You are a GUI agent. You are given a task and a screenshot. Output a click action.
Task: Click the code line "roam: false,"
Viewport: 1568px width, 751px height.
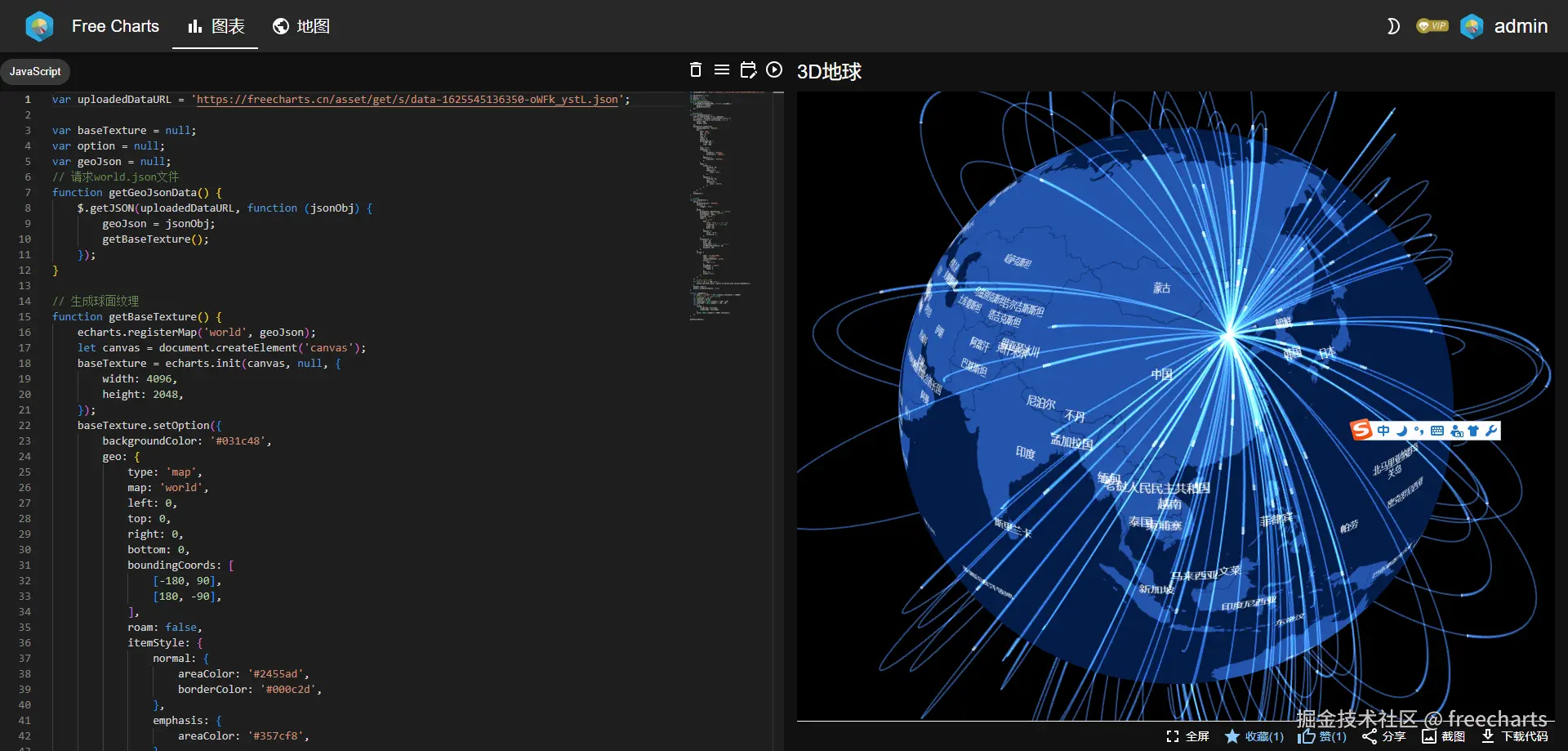coord(165,628)
